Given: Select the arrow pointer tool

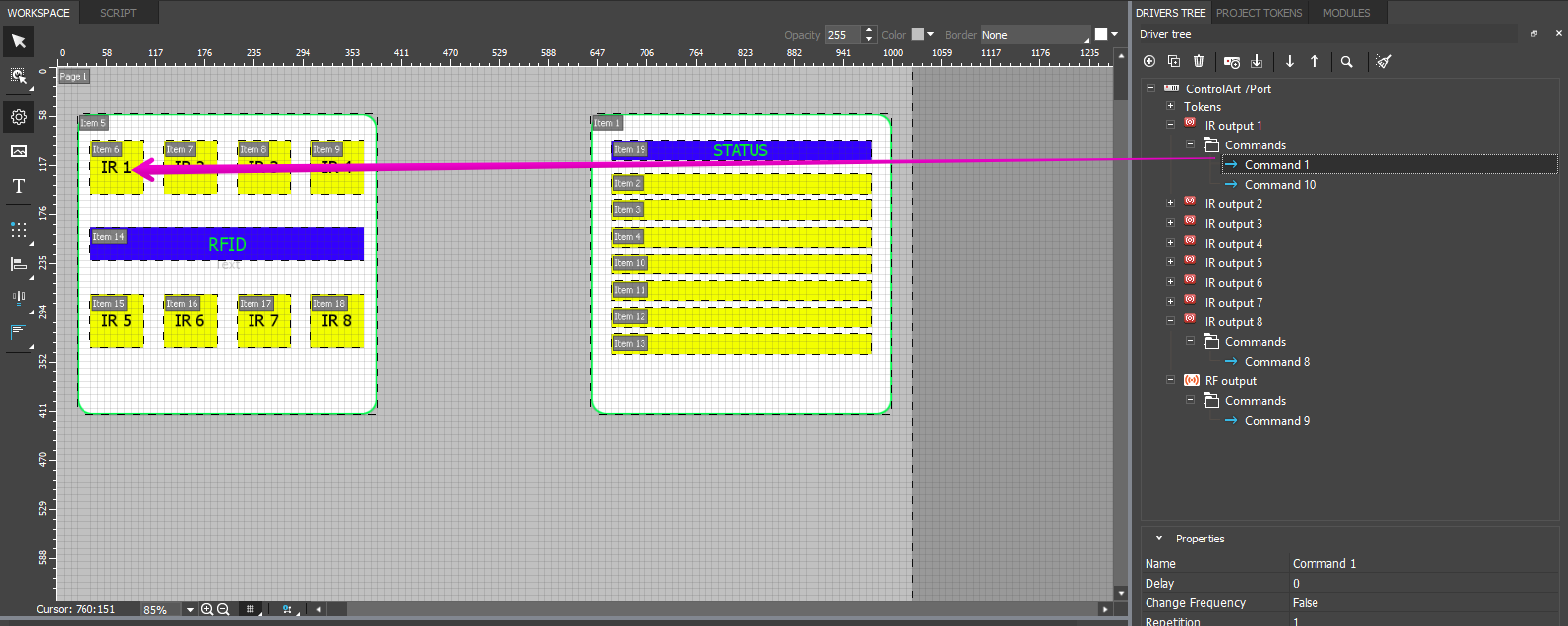Looking at the screenshot, I should (18, 41).
